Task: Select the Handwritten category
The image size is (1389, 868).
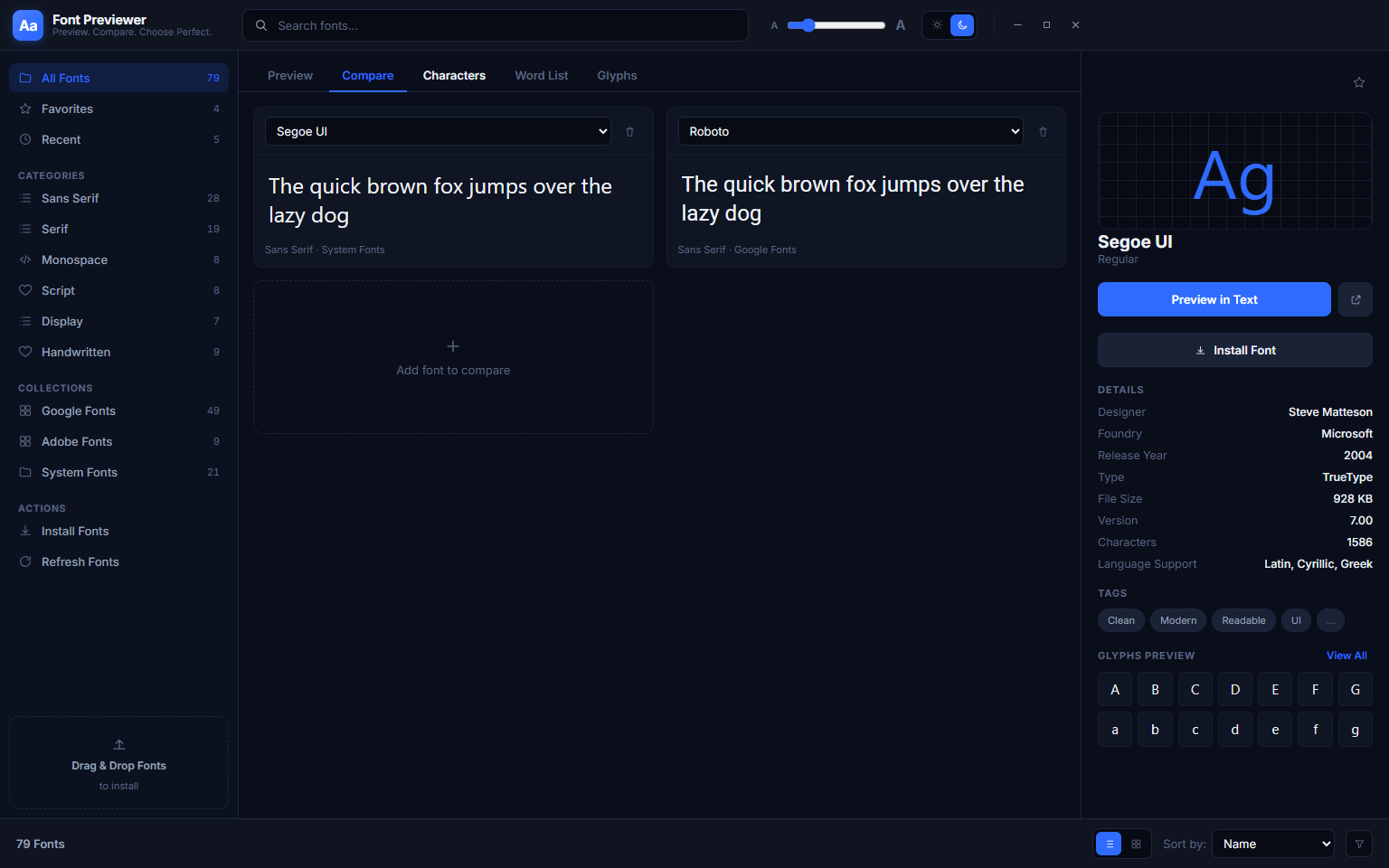Action: click(x=119, y=352)
